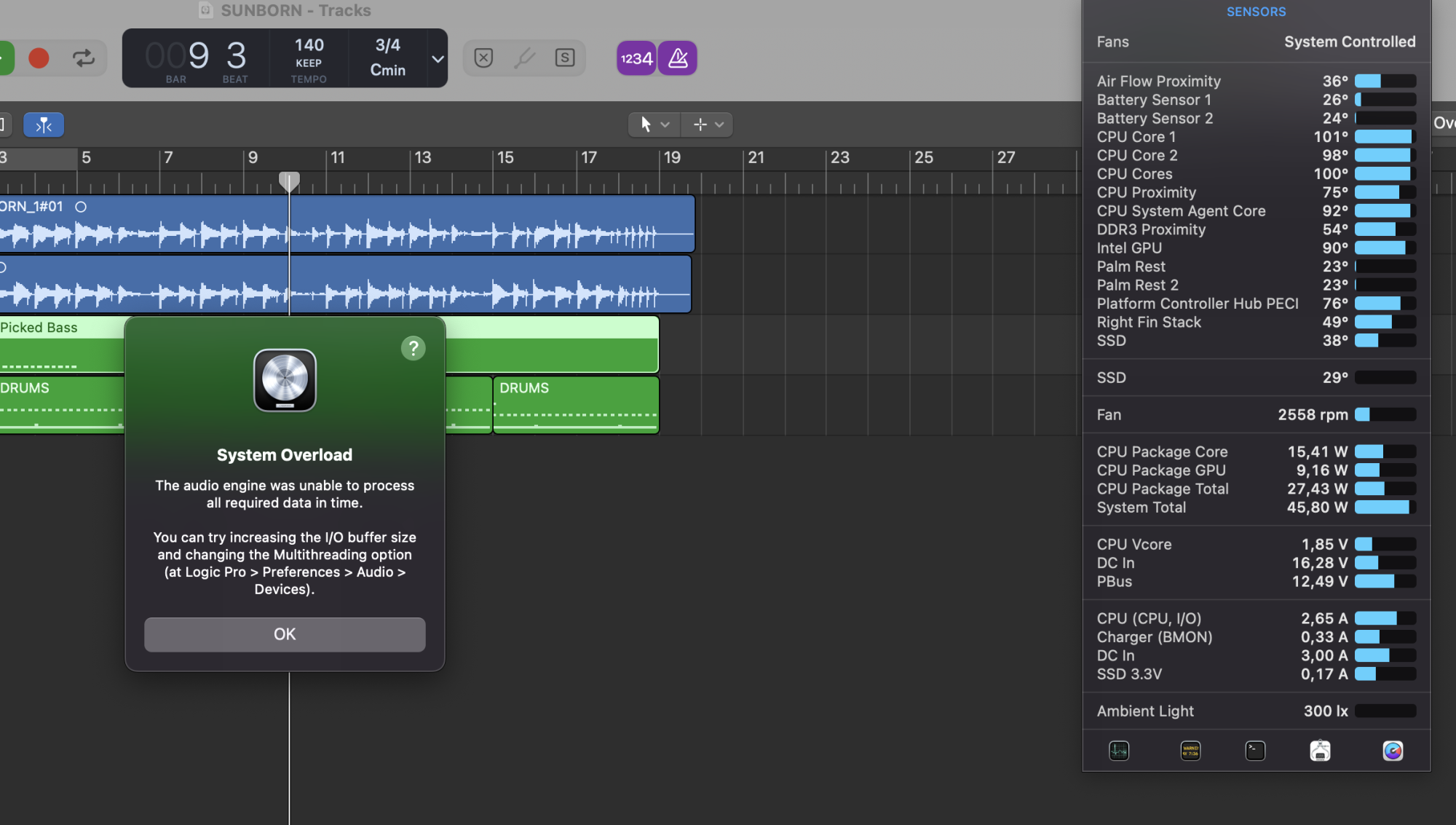
Task: Open Terminal icon in sensors panel
Action: pyautogui.click(x=1255, y=751)
